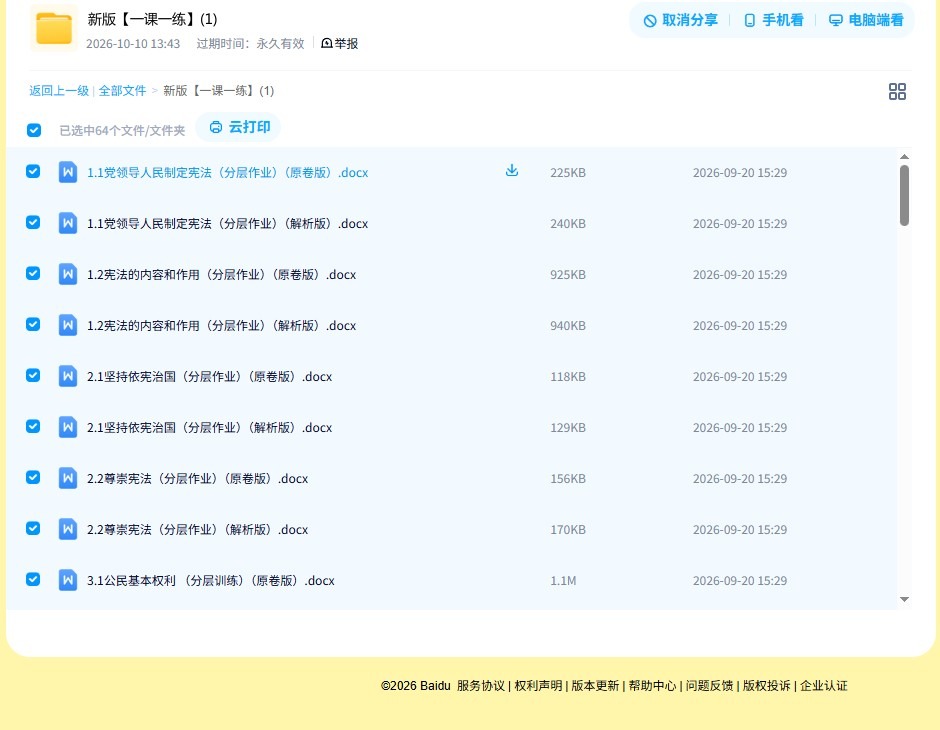Open 1.2宪法的内容和作用 解析版 file name
Image resolution: width=940 pixels, height=730 pixels.
point(221,325)
